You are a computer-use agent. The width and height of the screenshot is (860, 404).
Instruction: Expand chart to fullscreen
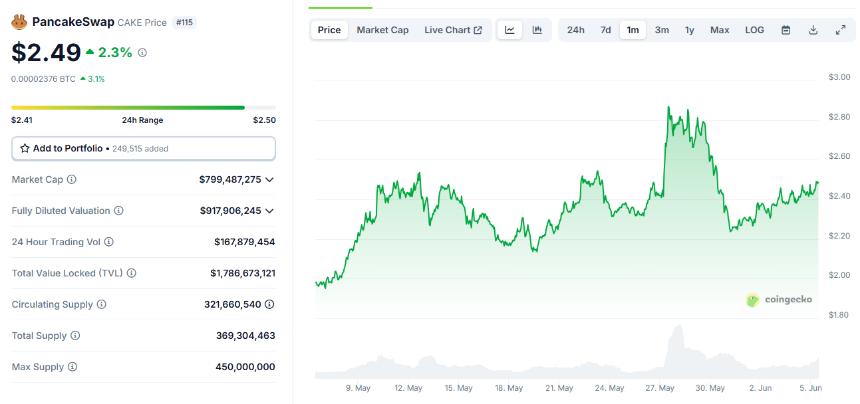tap(840, 30)
